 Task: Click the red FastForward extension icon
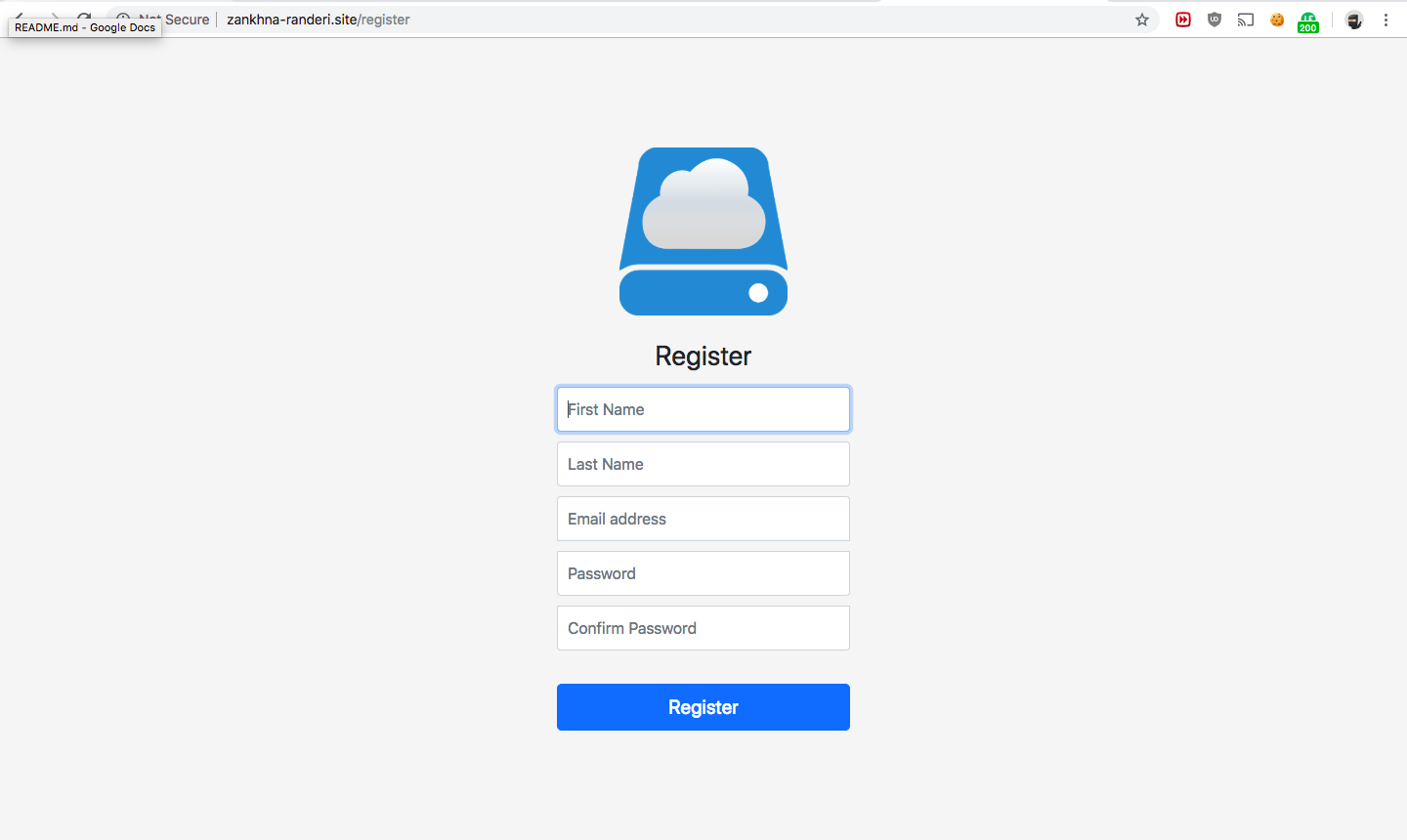1183,20
